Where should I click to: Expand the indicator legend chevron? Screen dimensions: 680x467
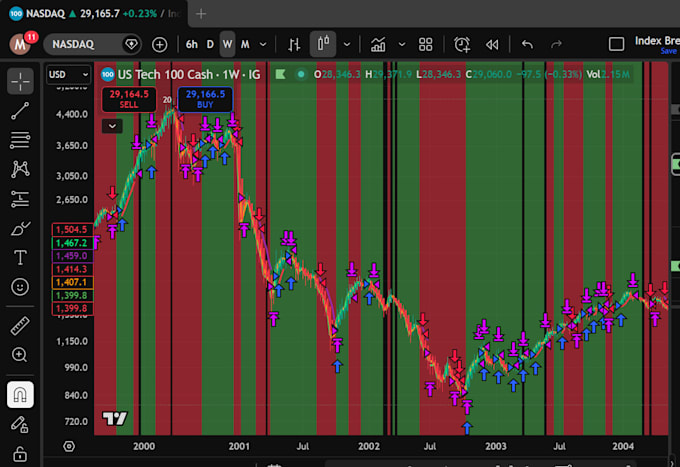(112, 126)
